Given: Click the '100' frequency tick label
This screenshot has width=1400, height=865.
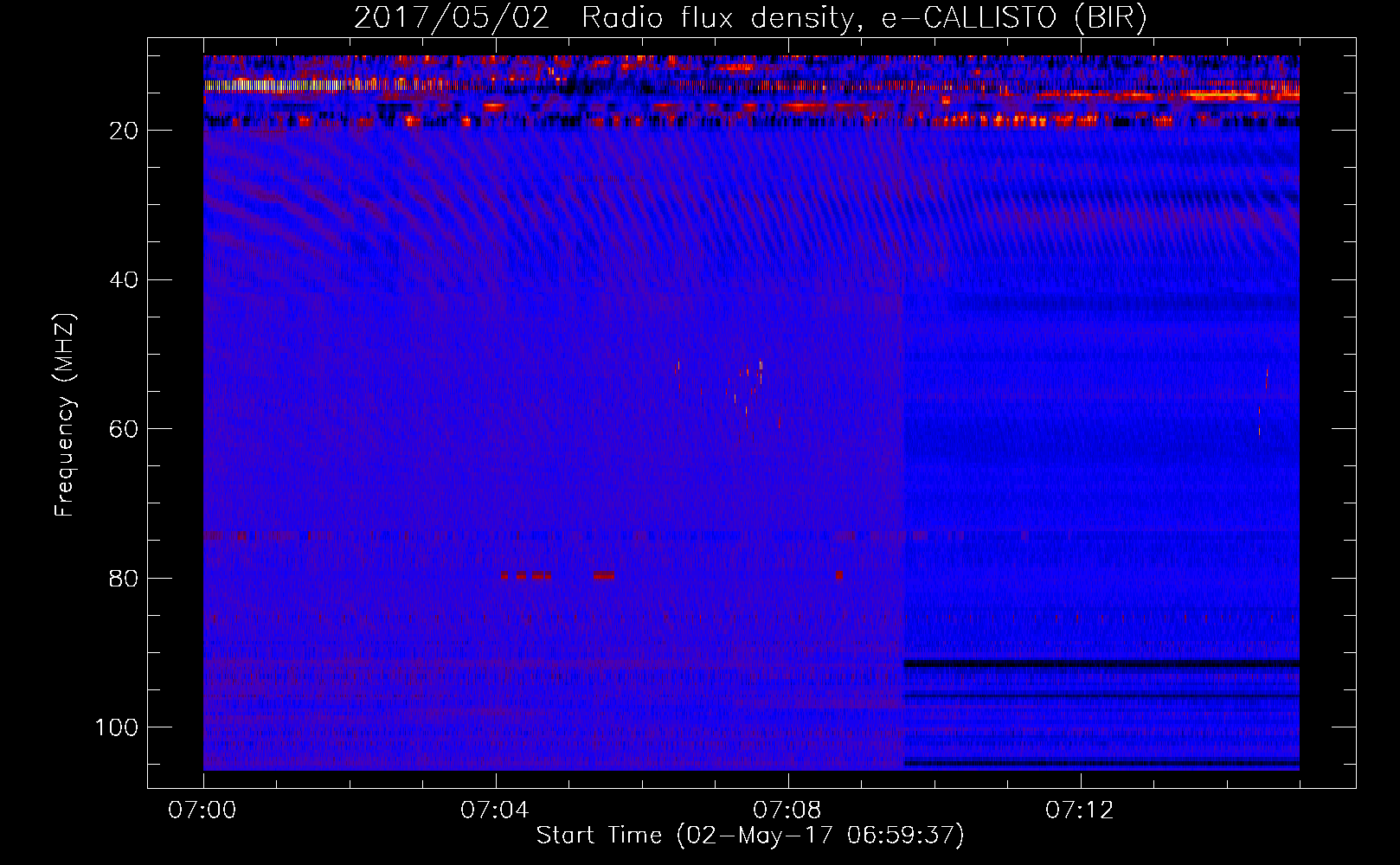Looking at the screenshot, I should point(117,727).
